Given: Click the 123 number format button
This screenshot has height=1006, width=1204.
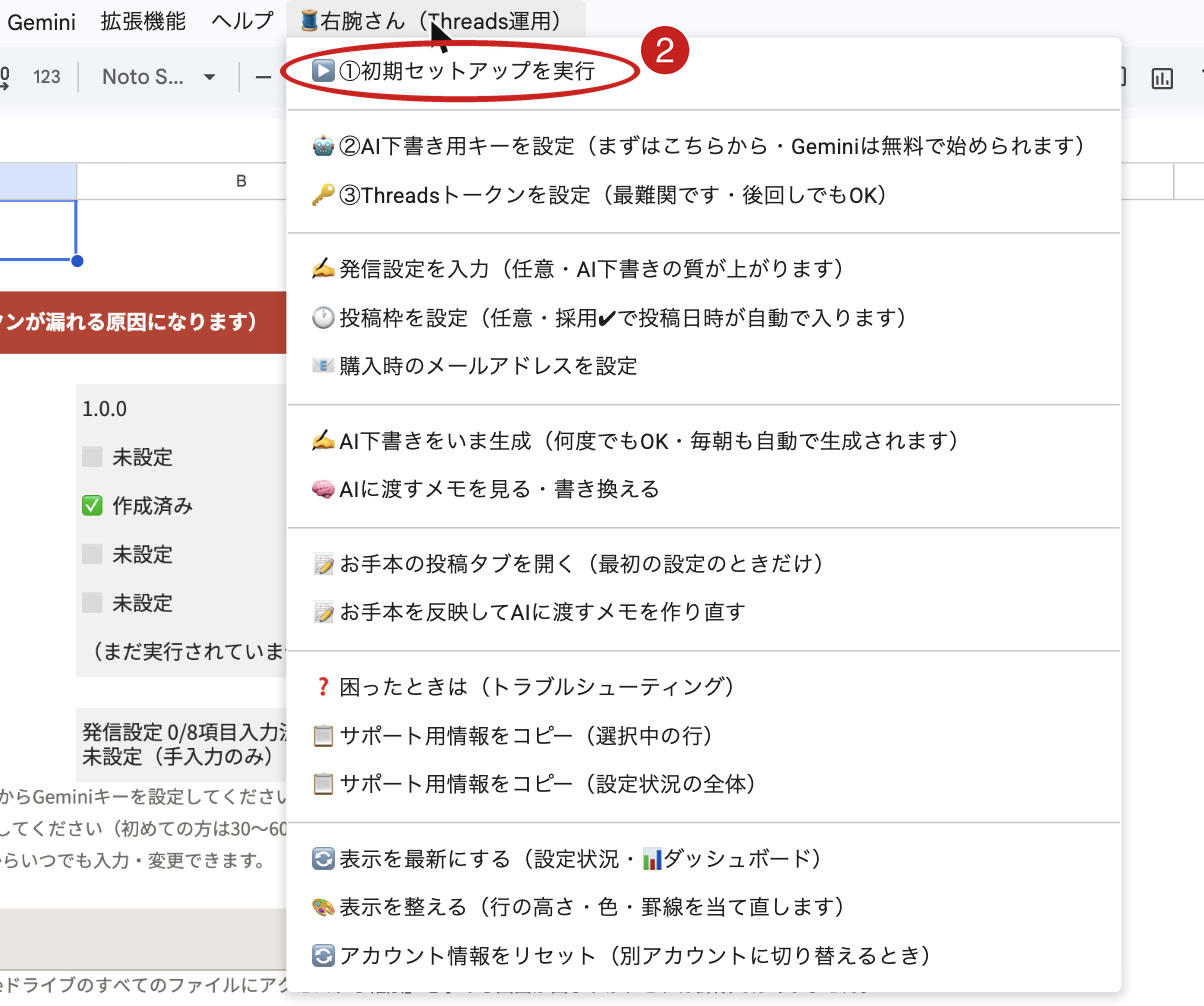Looking at the screenshot, I should (47, 77).
